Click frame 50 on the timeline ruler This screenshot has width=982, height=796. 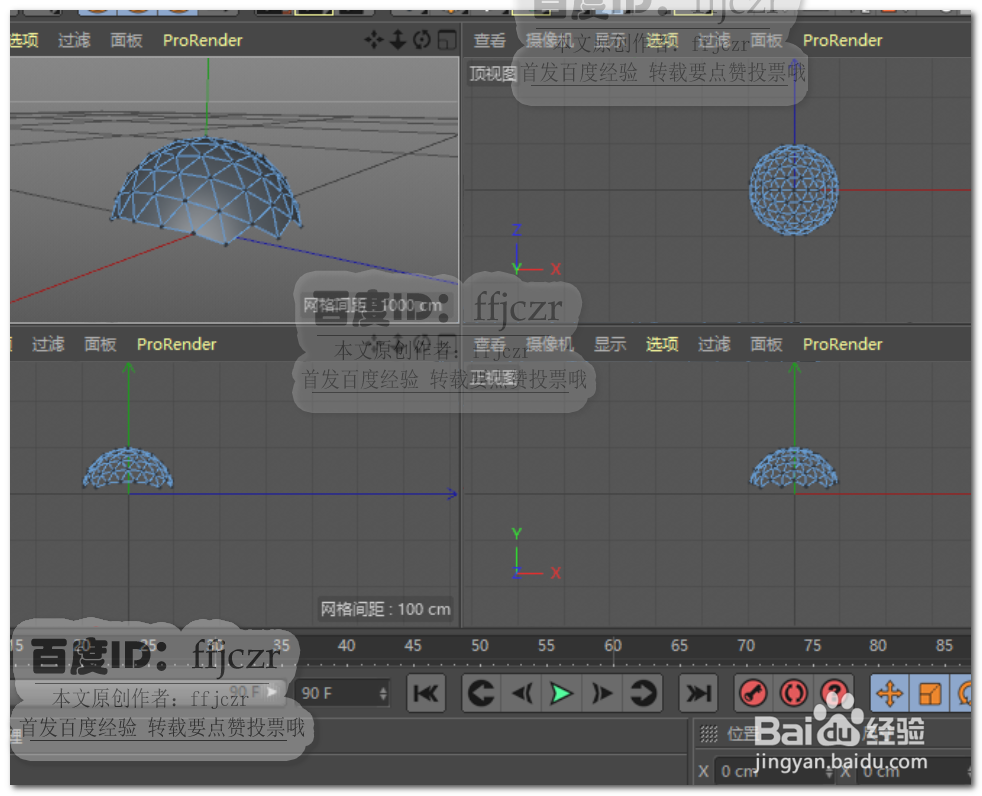[x=479, y=648]
